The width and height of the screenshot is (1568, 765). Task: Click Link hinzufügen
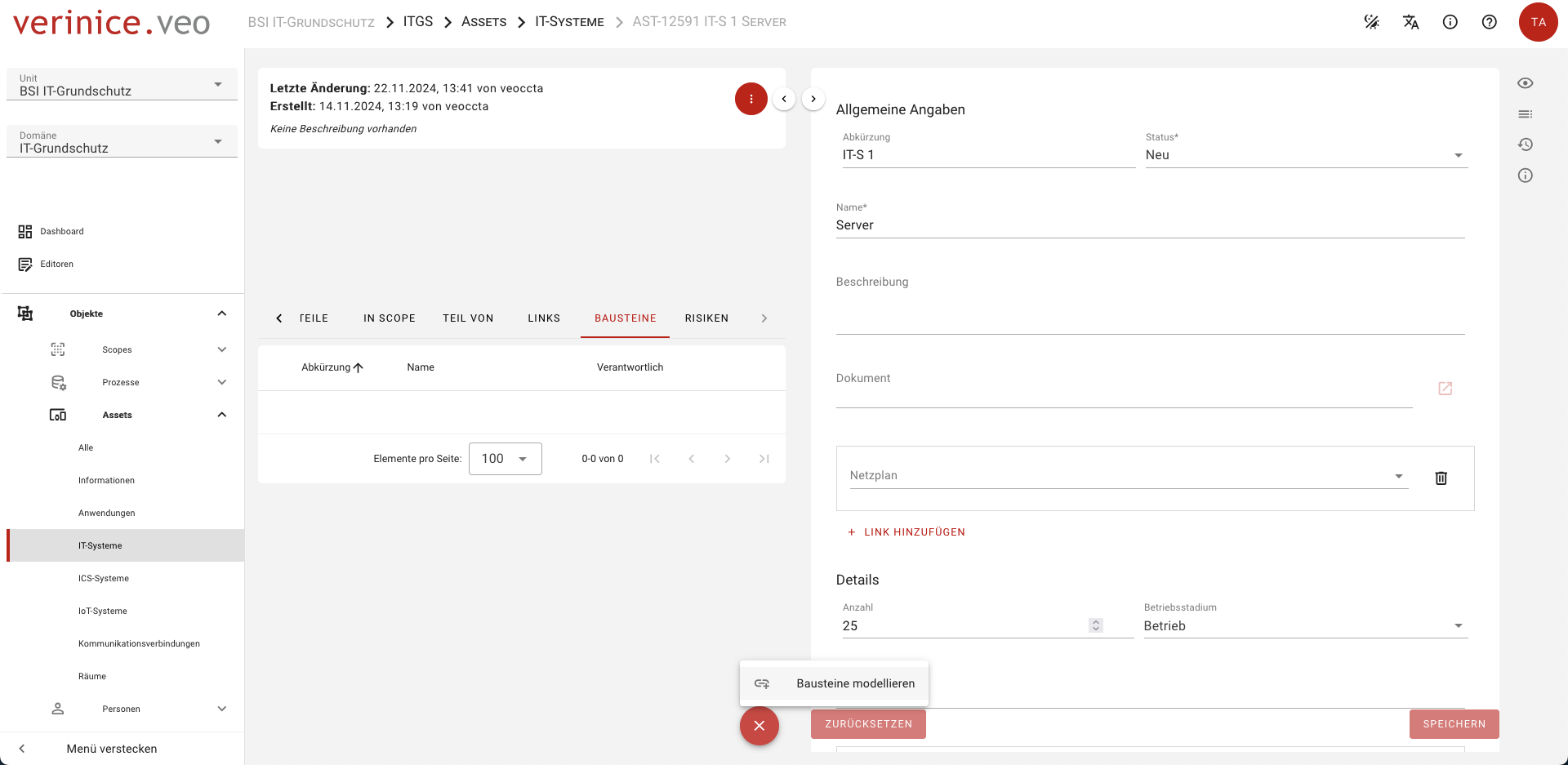click(906, 532)
